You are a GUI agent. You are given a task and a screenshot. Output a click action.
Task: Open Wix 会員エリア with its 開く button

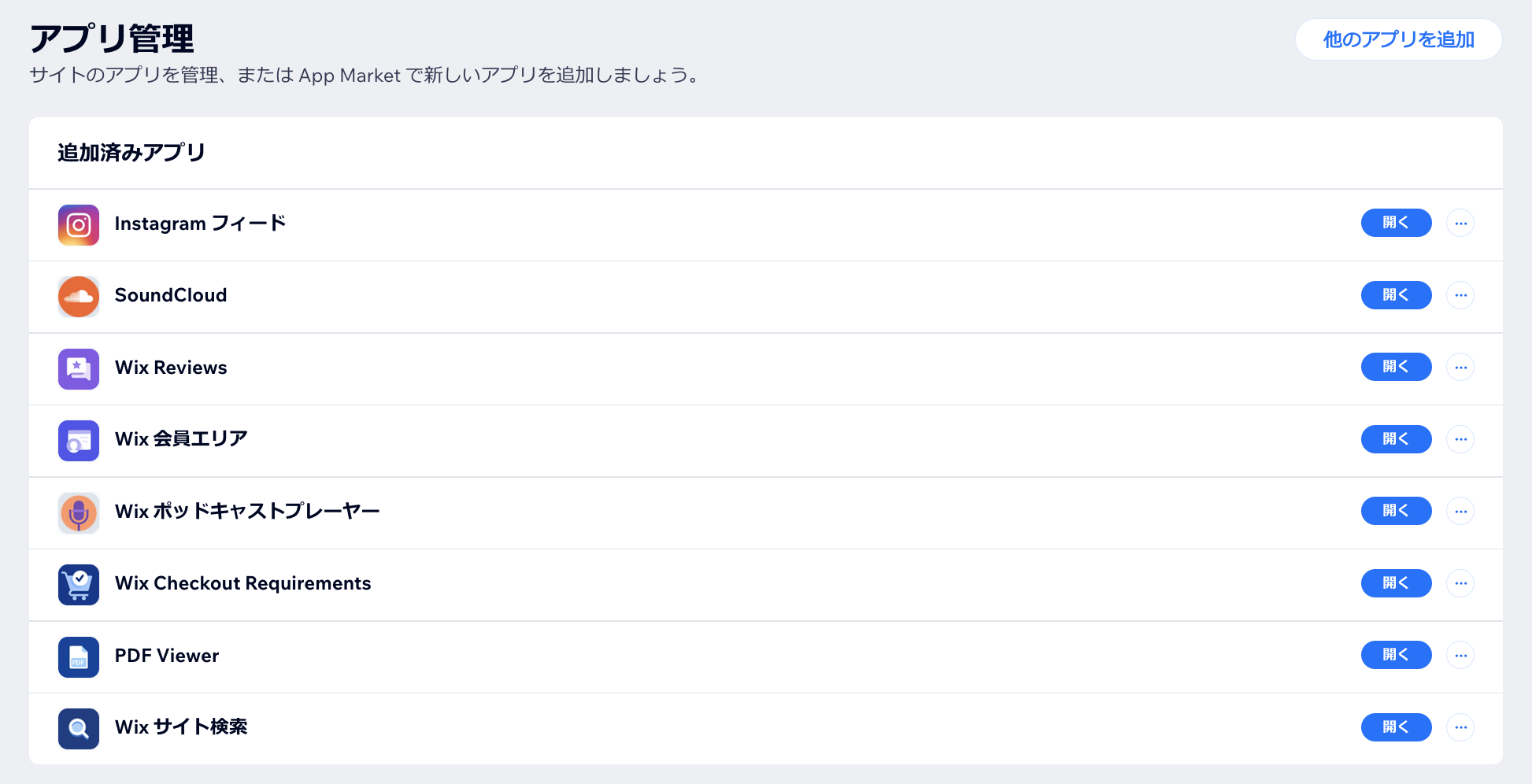click(x=1396, y=439)
